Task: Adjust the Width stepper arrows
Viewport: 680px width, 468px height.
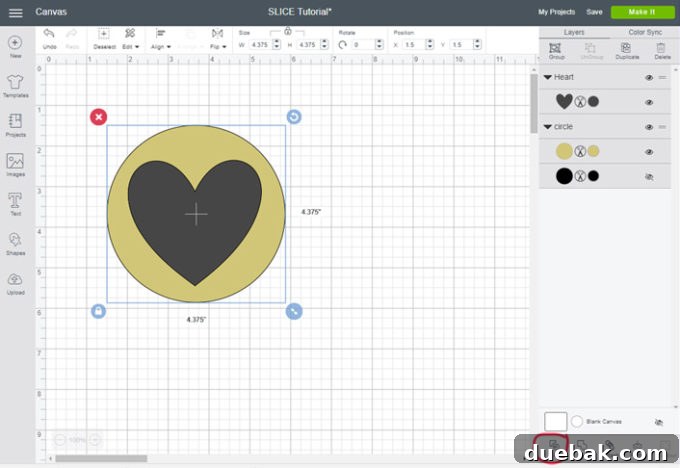Action: click(x=276, y=45)
